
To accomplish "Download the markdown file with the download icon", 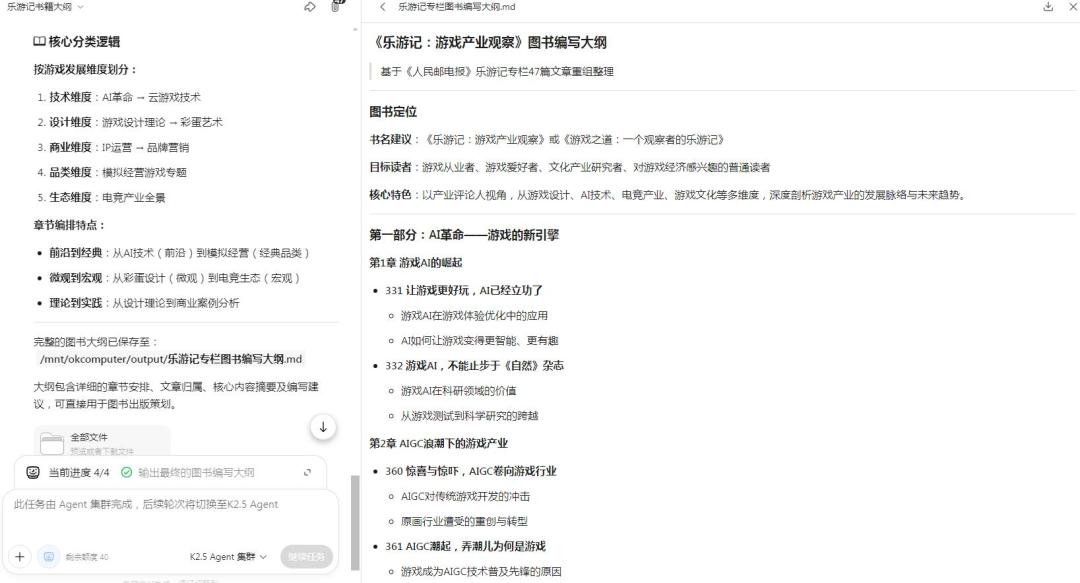I will [1048, 7].
